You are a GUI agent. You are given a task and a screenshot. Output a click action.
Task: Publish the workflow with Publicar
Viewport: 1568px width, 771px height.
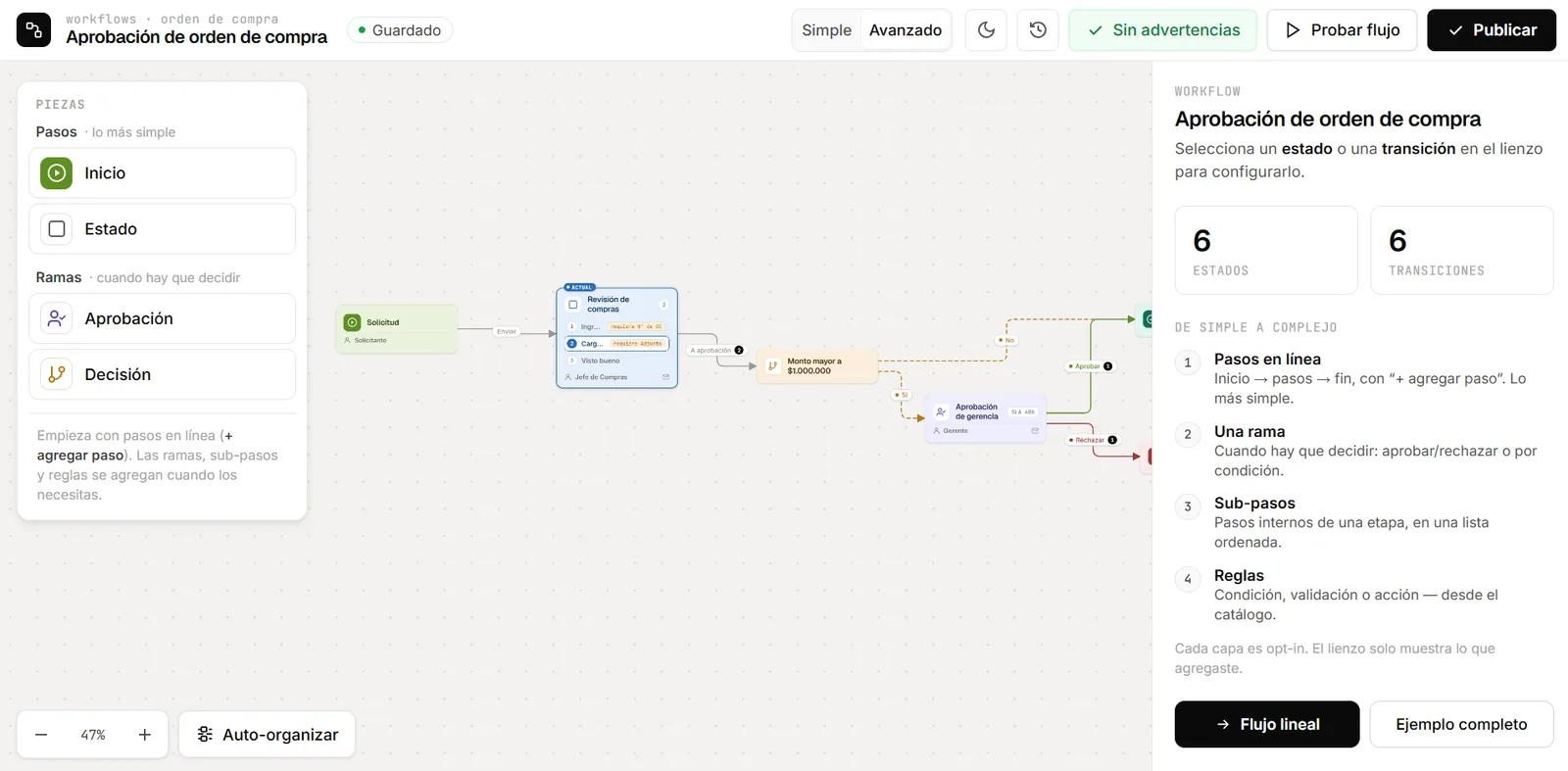1492,30
